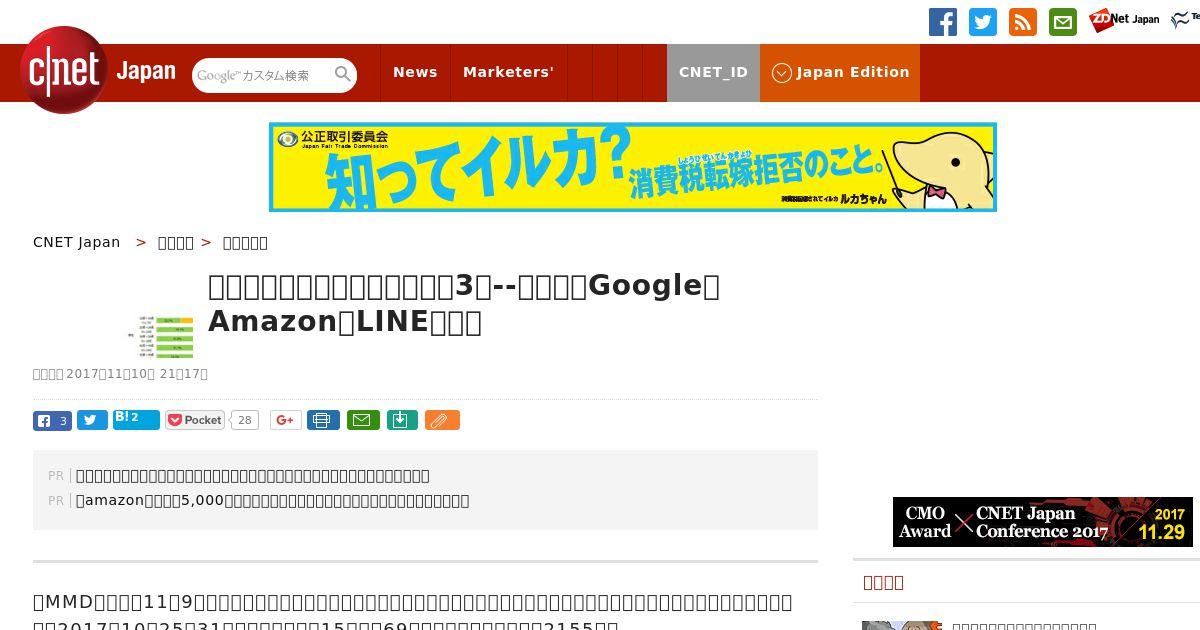The width and height of the screenshot is (1200, 630).
Task: Email this article via green envelope
Action: 363,420
